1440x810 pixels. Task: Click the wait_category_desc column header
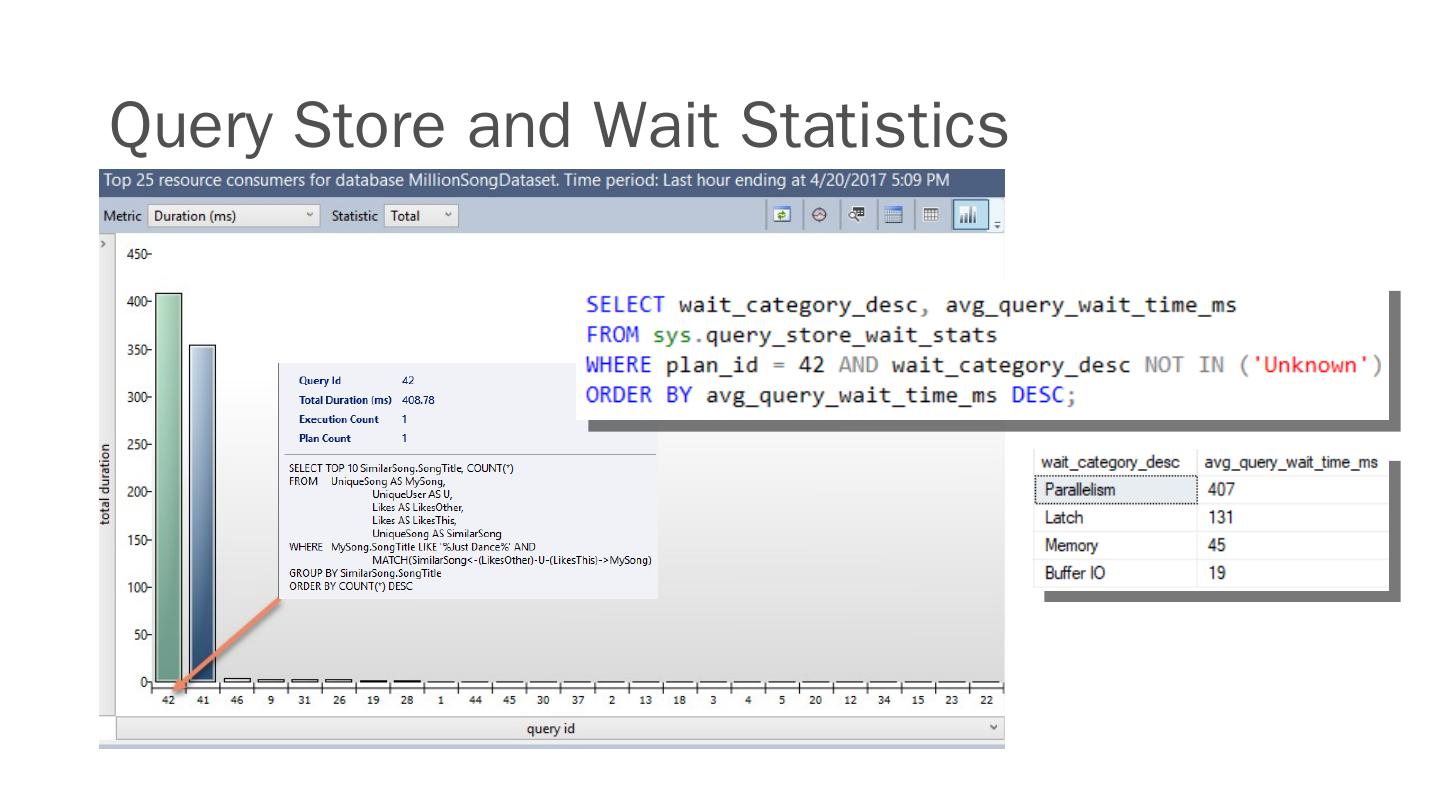[x=1110, y=462]
